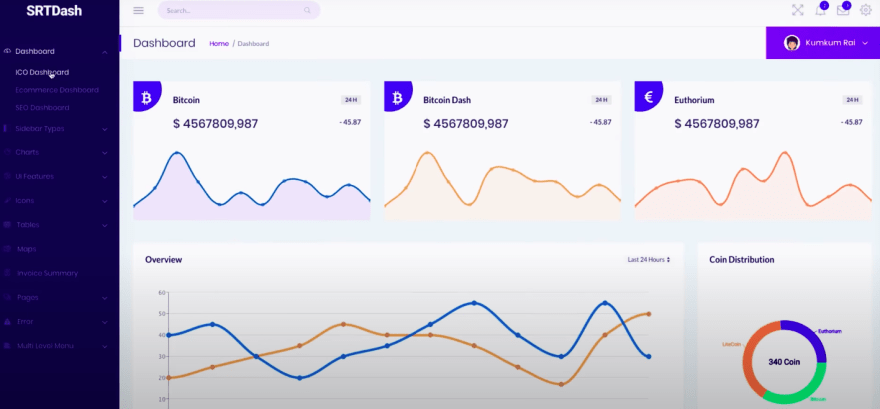This screenshot has width=880, height=409.
Task: Click the Tables sidebar icon
Action: pos(7,224)
